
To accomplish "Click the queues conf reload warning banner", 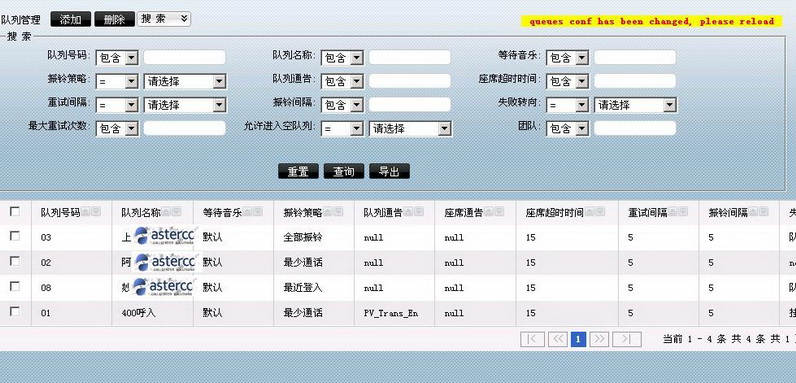I will (x=652, y=21).
